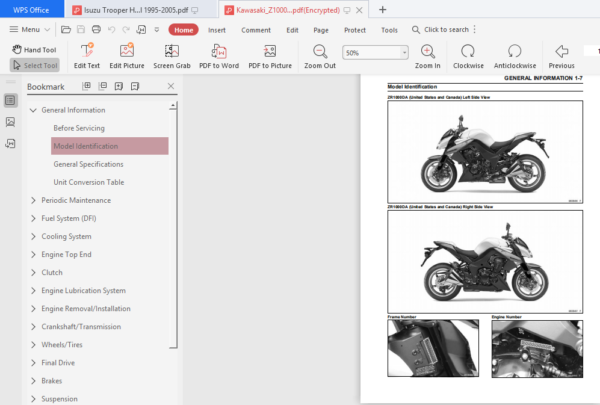
Task: Click the PDF convert icon in quick toolbar
Action: tap(141, 29)
